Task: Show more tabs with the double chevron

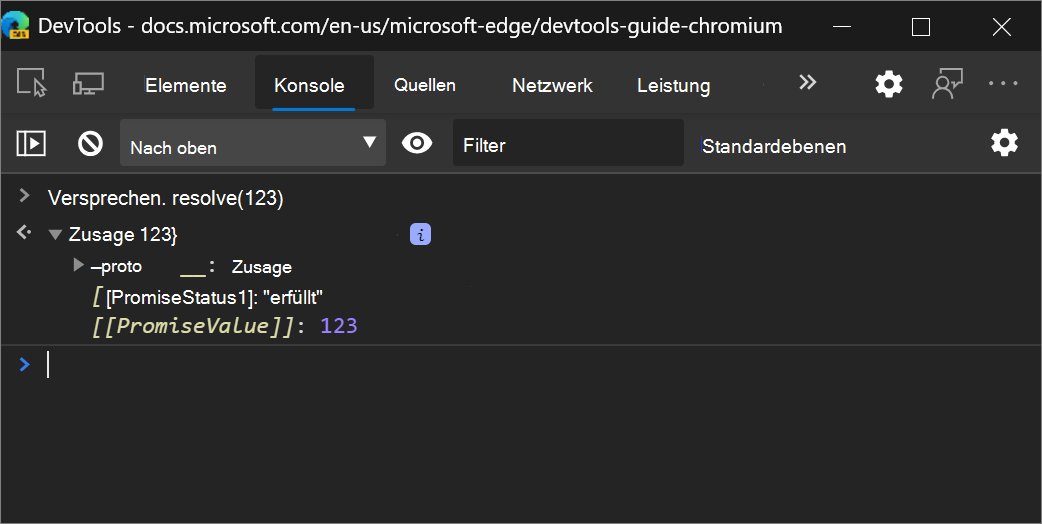Action: click(x=808, y=83)
